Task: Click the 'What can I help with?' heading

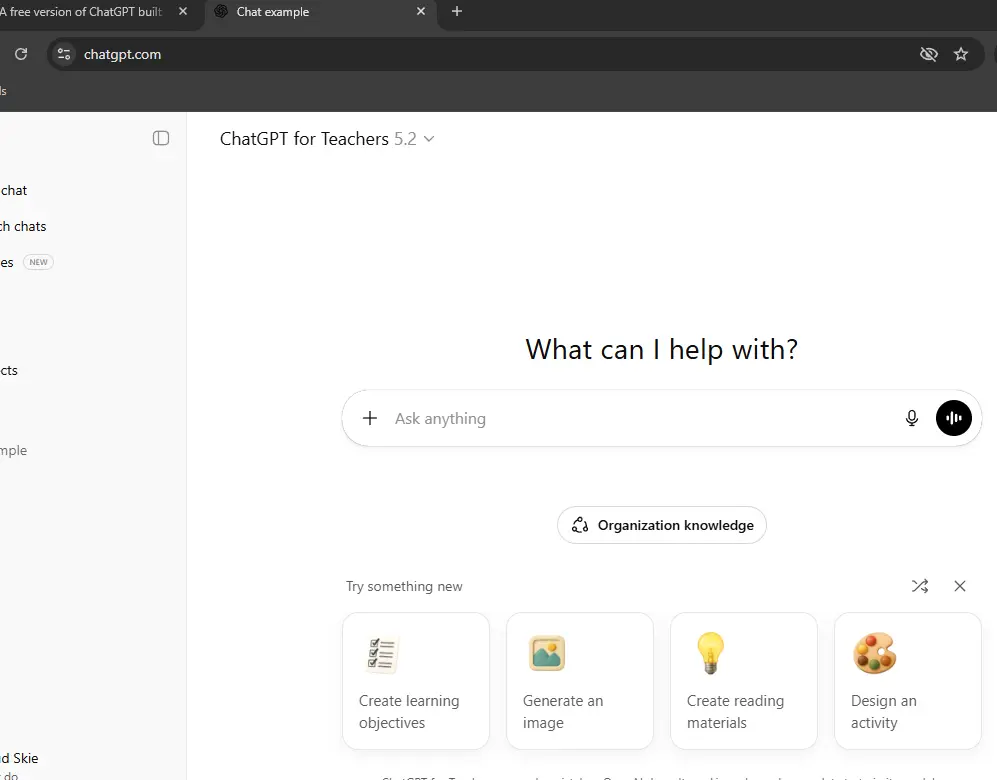Action: tap(661, 349)
